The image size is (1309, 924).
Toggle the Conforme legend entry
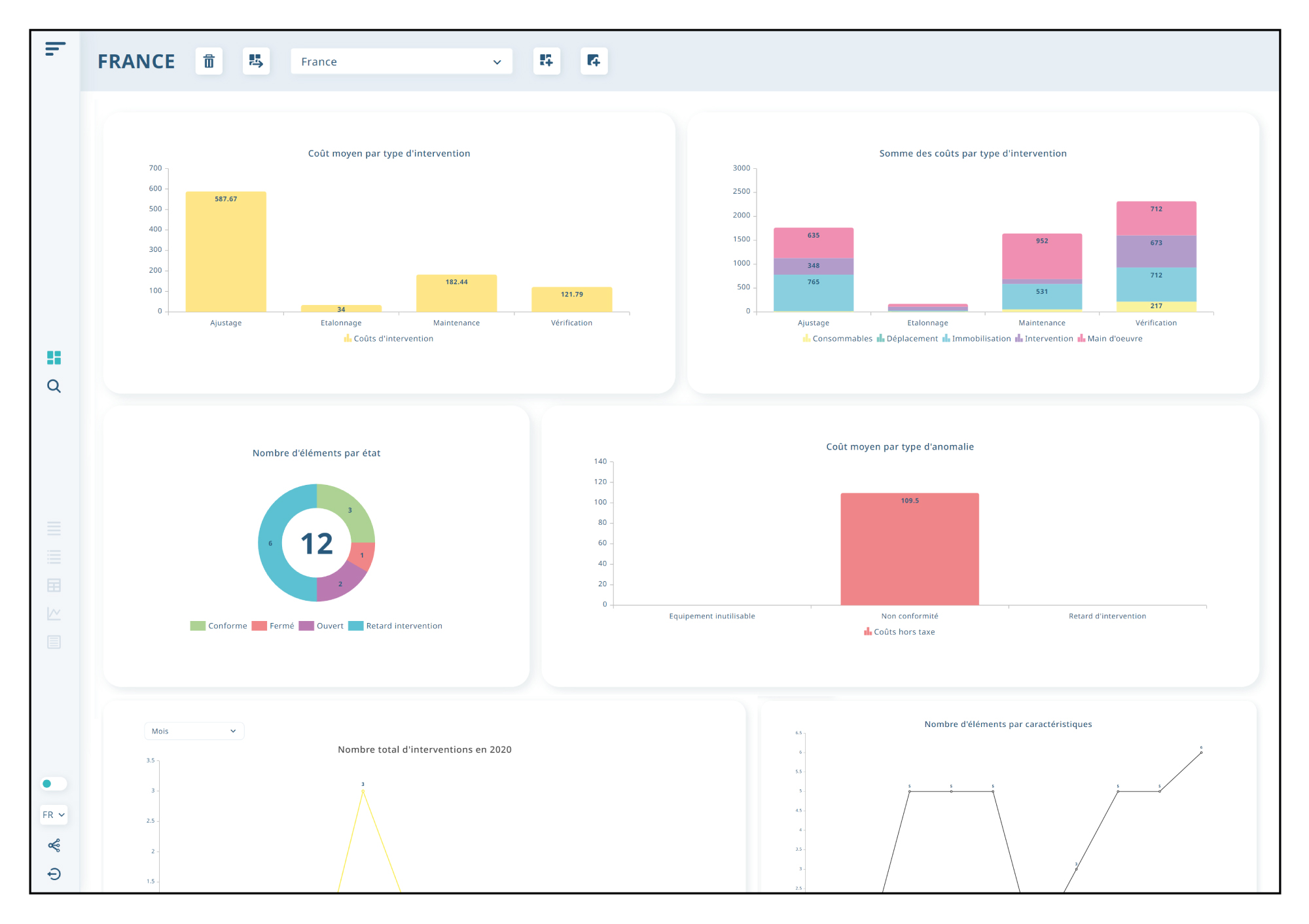pyautogui.click(x=219, y=626)
